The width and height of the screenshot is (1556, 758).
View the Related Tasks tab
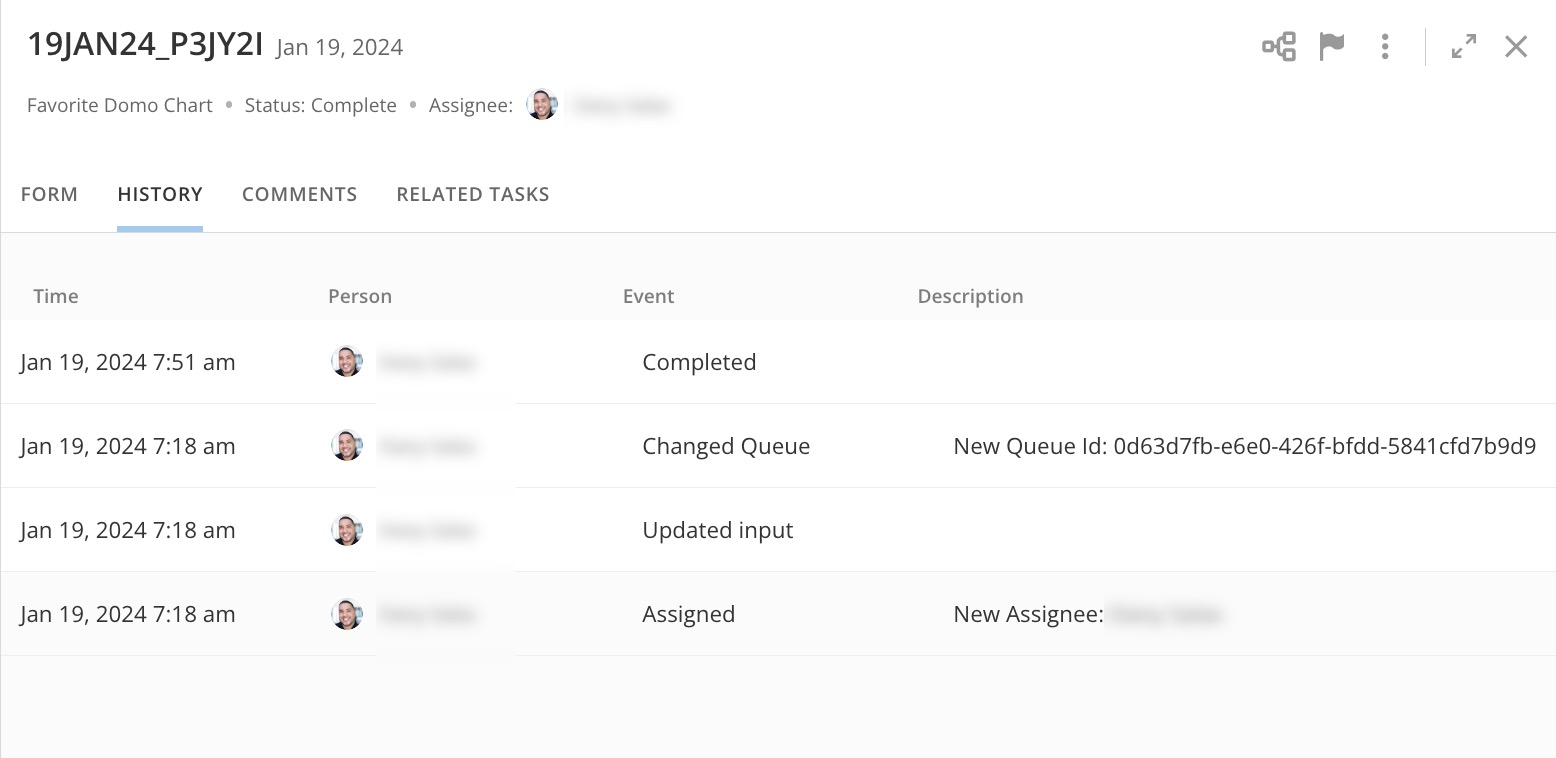[x=473, y=194]
